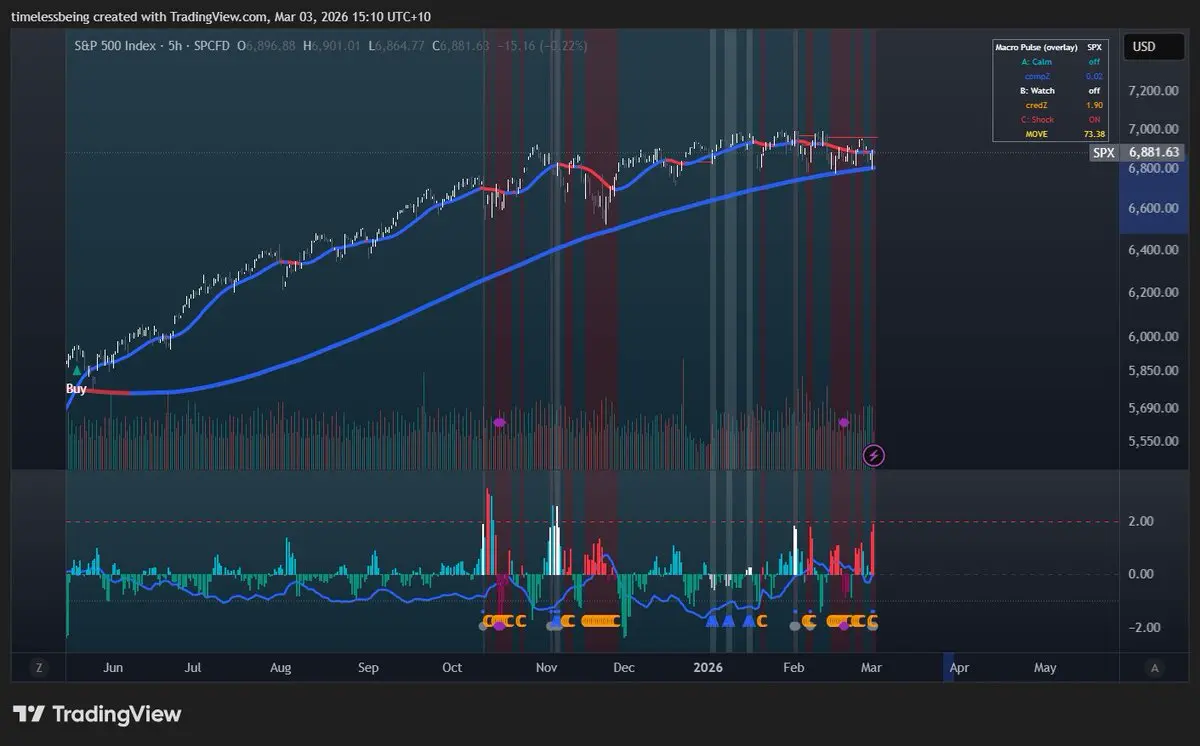Click the purple dot in the October volume bars
1200x746 pixels.
tap(499, 423)
